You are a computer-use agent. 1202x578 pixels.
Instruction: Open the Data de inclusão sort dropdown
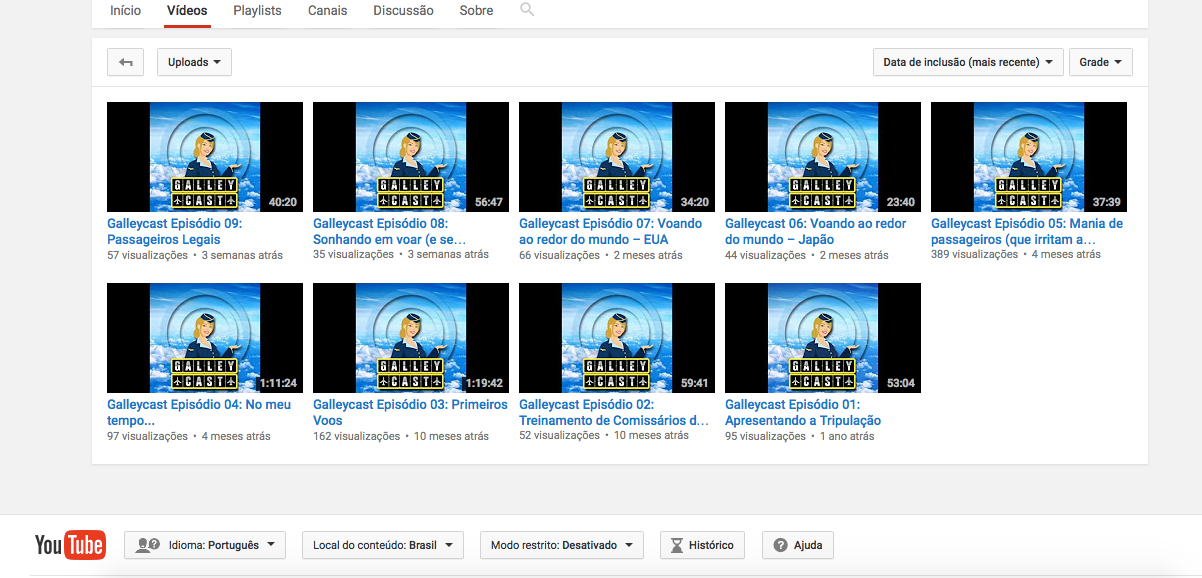tap(968, 62)
